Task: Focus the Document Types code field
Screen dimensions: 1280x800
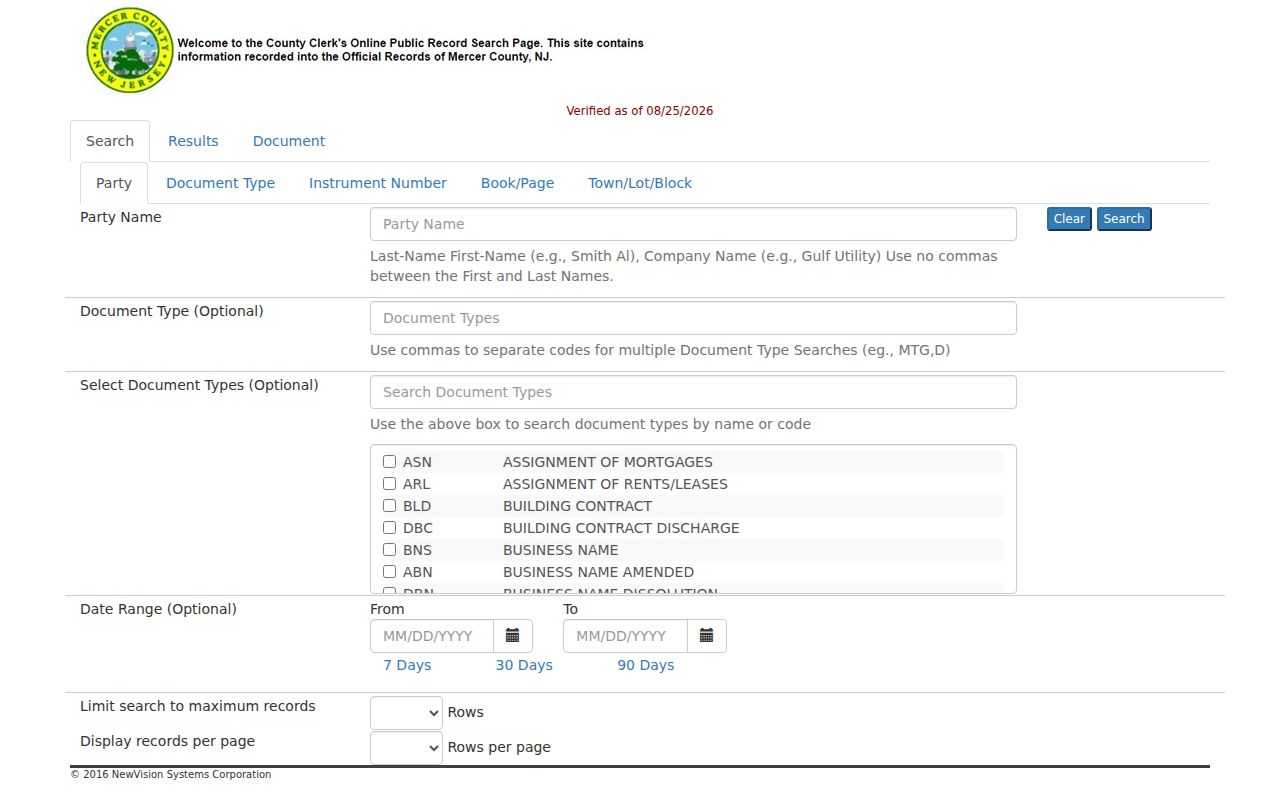Action: [693, 318]
